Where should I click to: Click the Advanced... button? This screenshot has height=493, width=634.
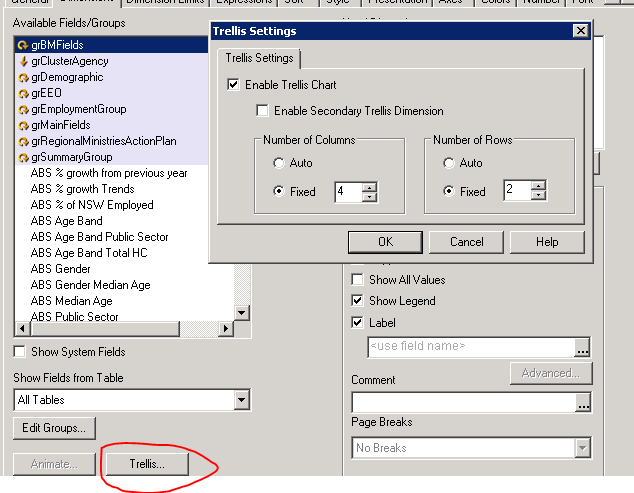point(551,373)
